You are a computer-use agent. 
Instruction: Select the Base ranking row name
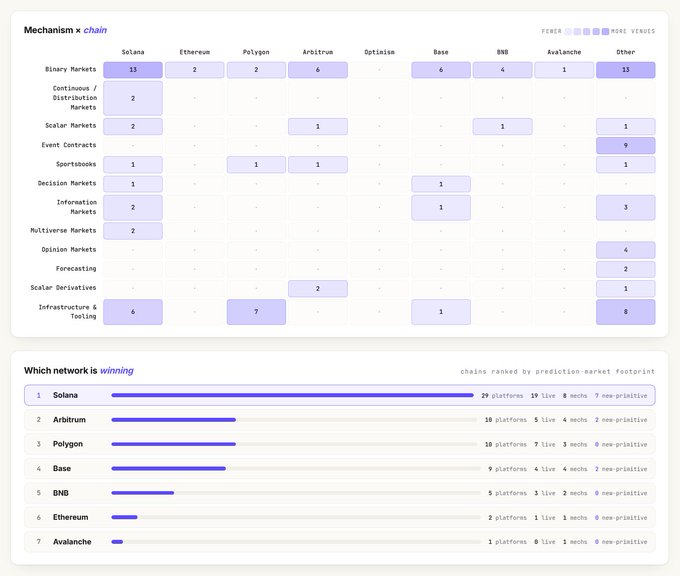[x=62, y=468]
